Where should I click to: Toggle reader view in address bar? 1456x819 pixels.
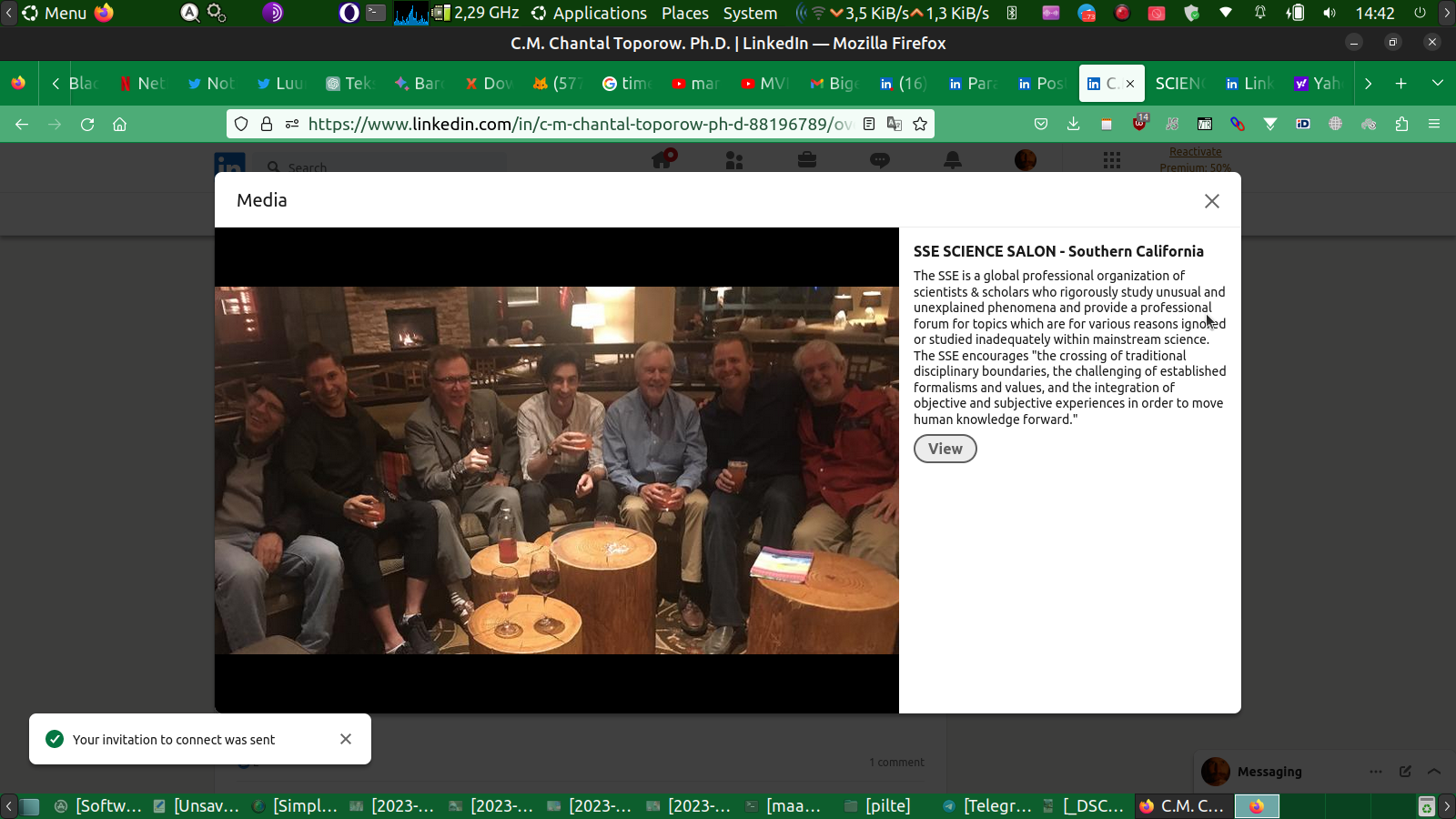click(x=869, y=124)
